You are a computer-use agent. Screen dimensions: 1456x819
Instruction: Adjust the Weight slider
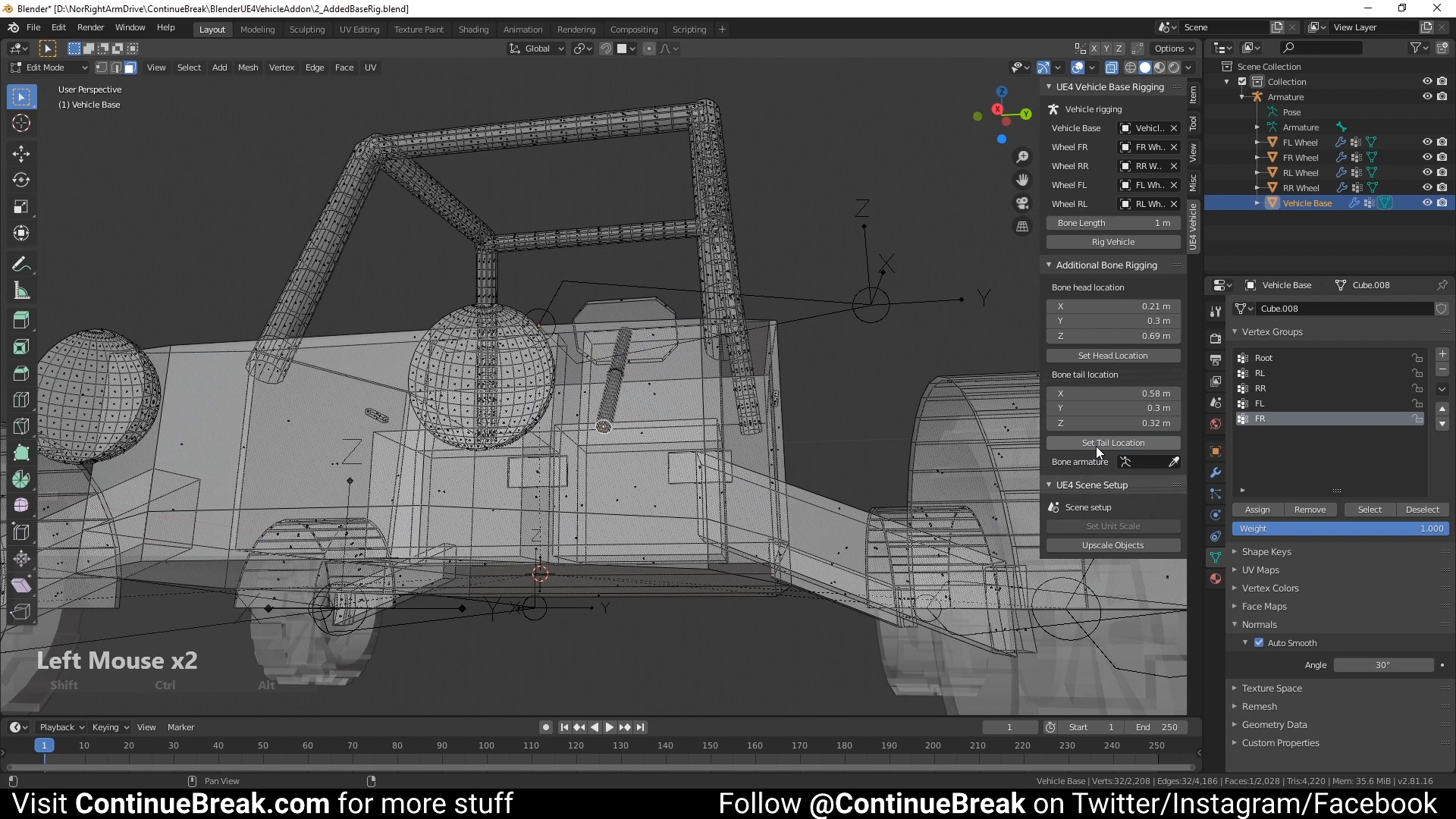coord(1341,529)
